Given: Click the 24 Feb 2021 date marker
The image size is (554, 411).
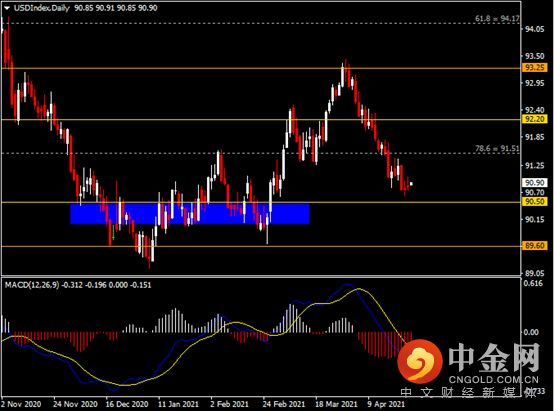Looking at the screenshot, I should tap(284, 404).
